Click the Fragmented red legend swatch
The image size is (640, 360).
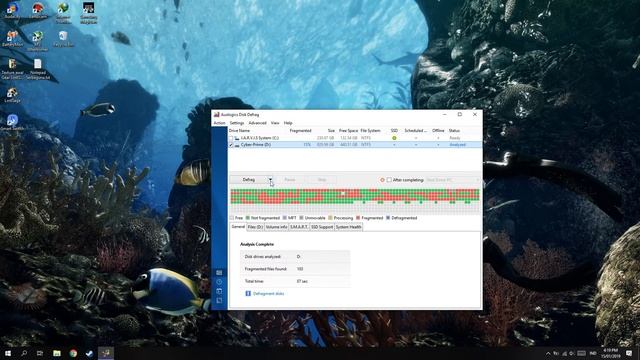point(358,218)
